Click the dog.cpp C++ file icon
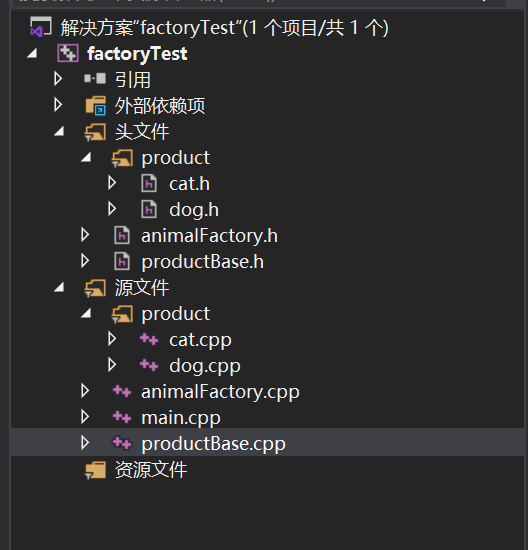Screen dimensions: 528x550 tap(149, 365)
